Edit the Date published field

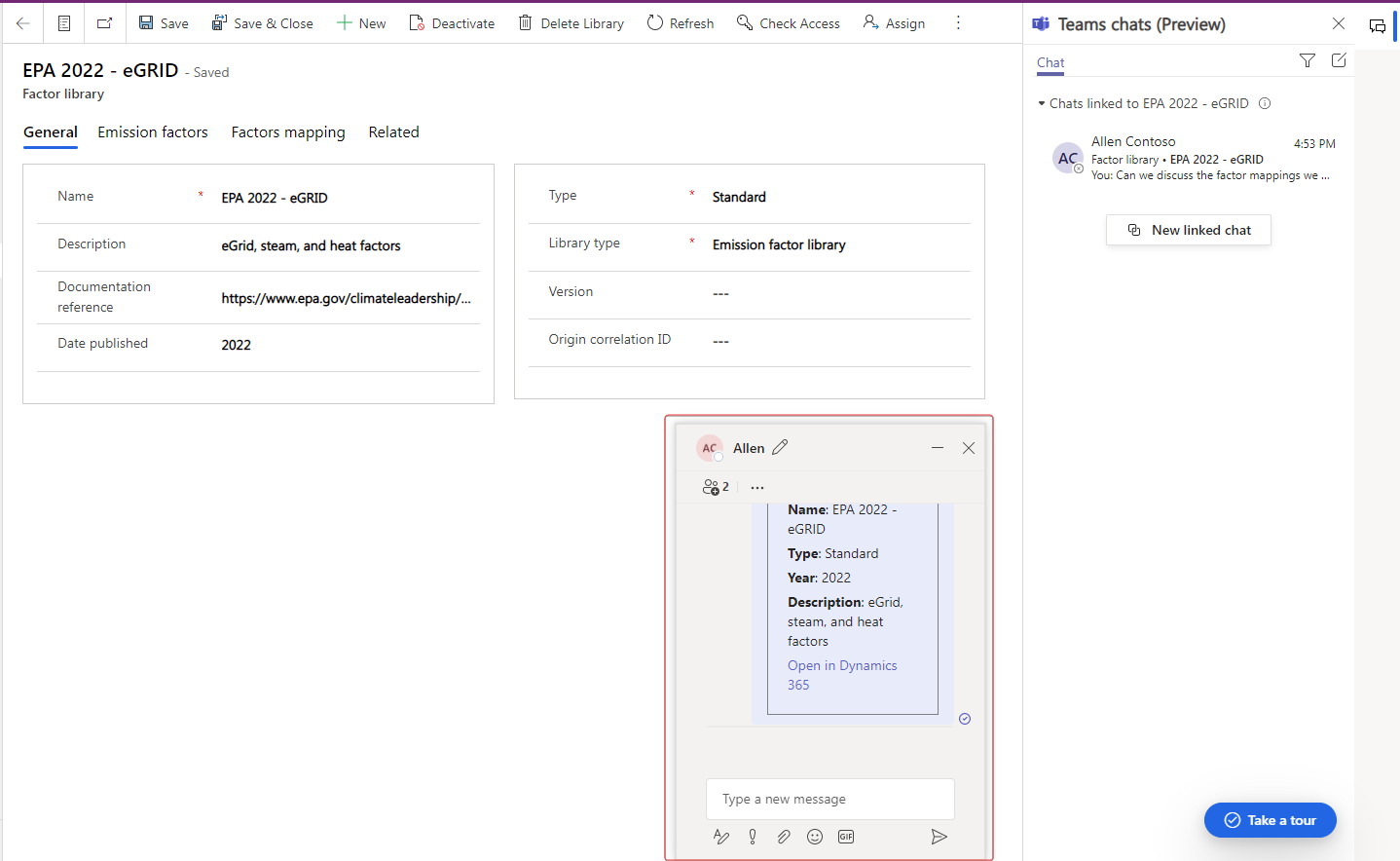[x=349, y=345]
